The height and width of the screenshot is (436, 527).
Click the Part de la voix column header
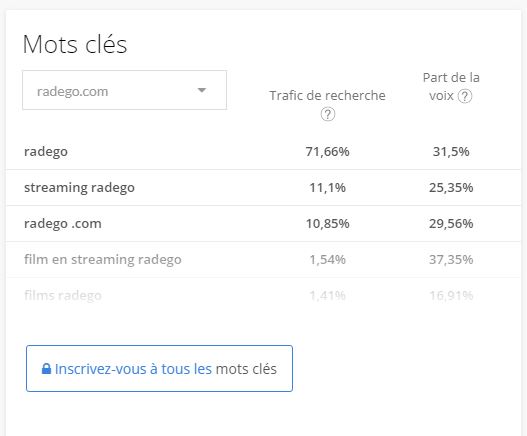coord(451,87)
